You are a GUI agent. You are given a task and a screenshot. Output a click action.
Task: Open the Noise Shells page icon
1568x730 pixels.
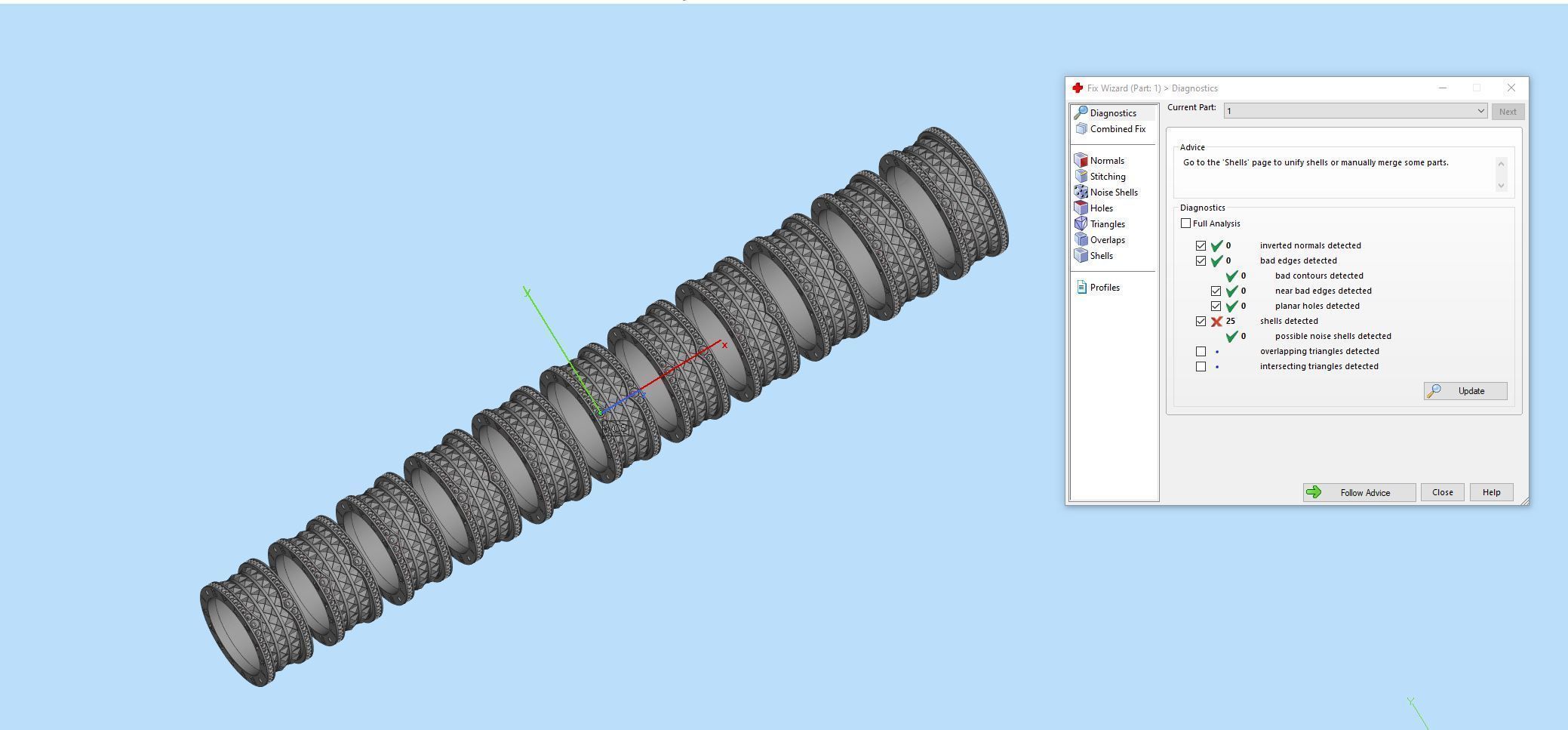1081,193
